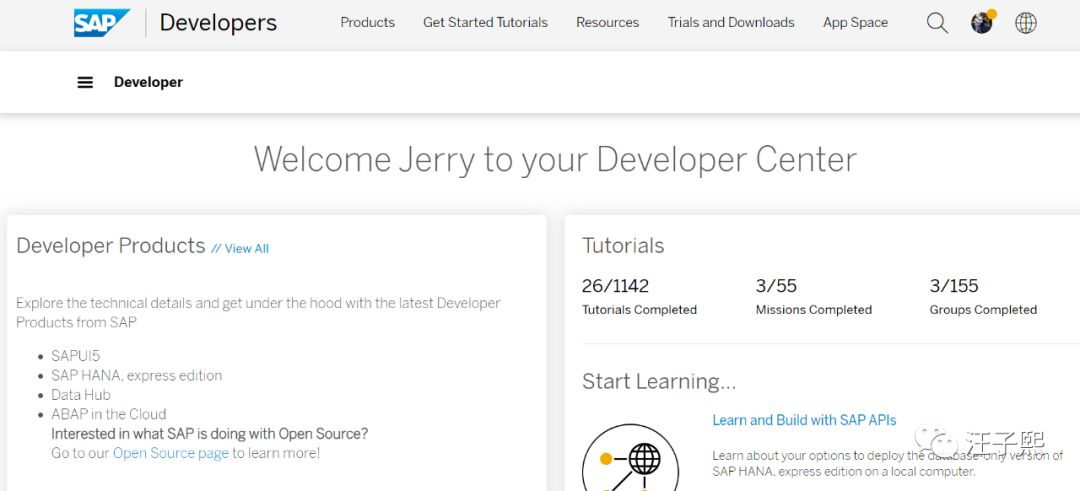The width and height of the screenshot is (1080, 491).
Task: Open the globe language selector
Action: (x=1026, y=23)
